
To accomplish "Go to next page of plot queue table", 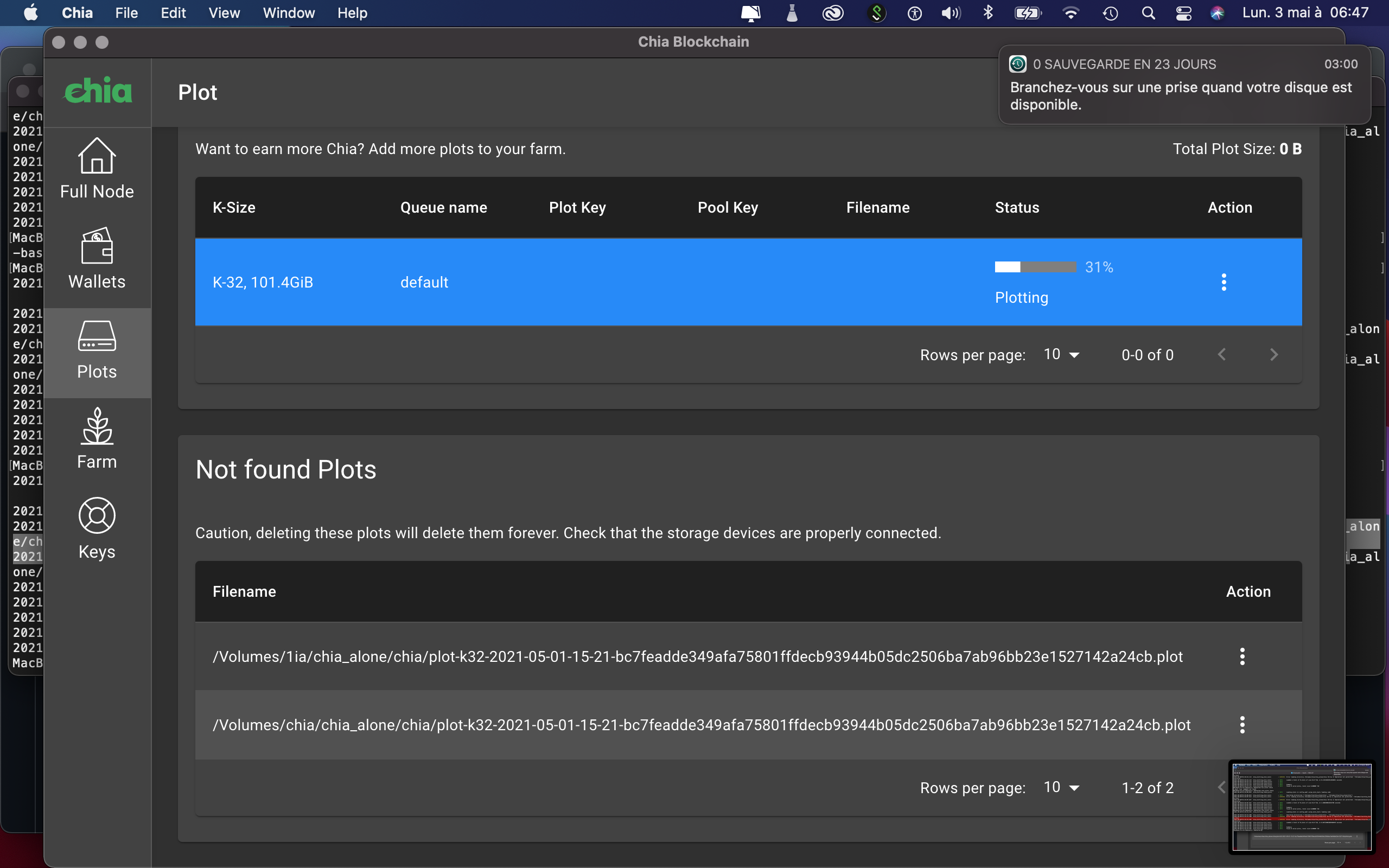I will pos(1273,355).
